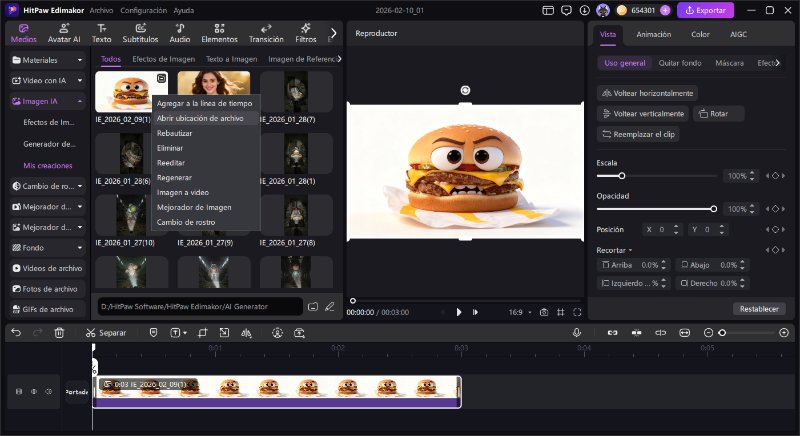This screenshot has height=436, width=800.
Task: Click the user avatar profile icon
Action: coord(603,10)
